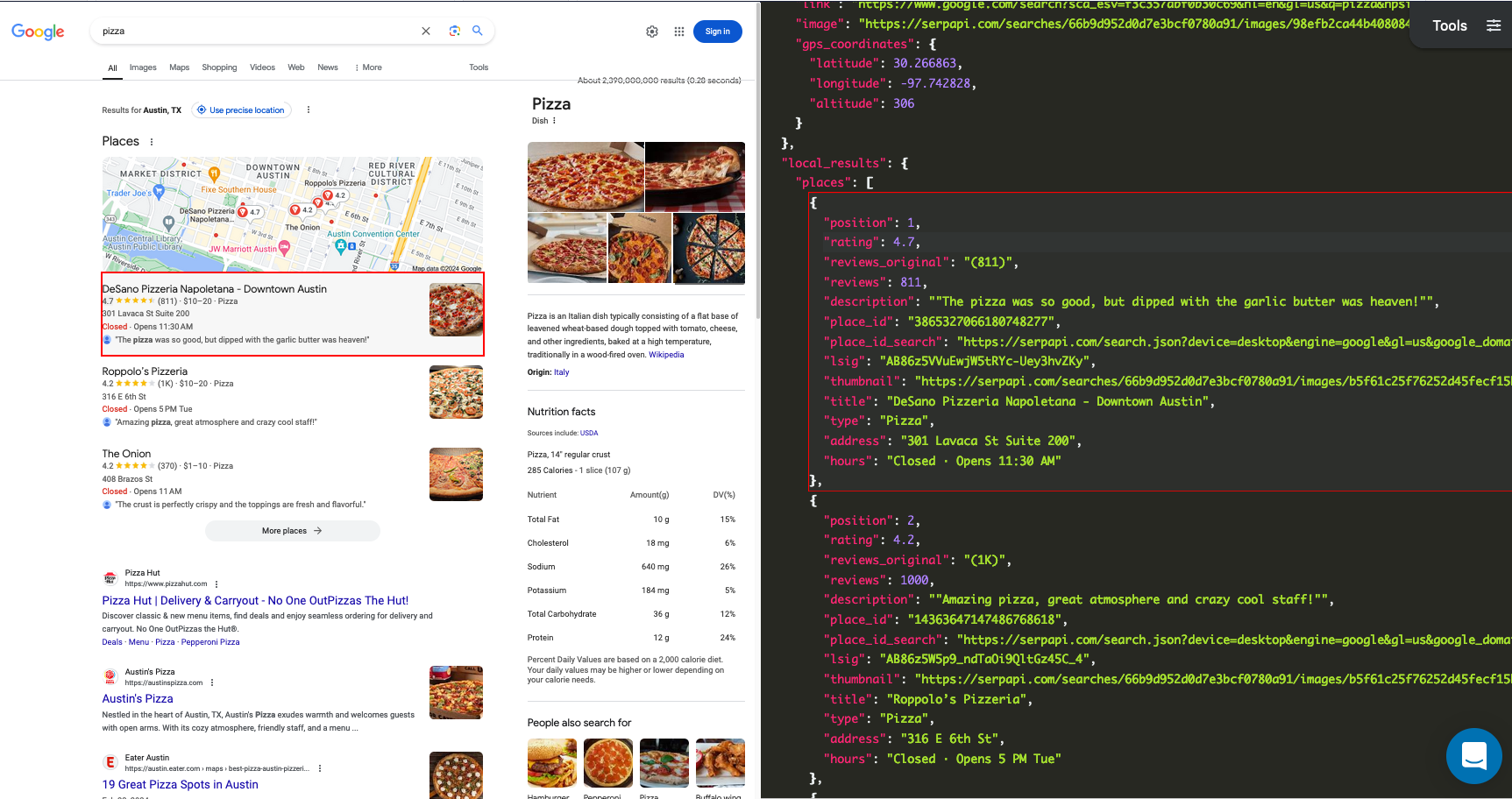This screenshot has height=799, width=1512.
Task: Click the Austin Central Library map pin
Action: 168,223
